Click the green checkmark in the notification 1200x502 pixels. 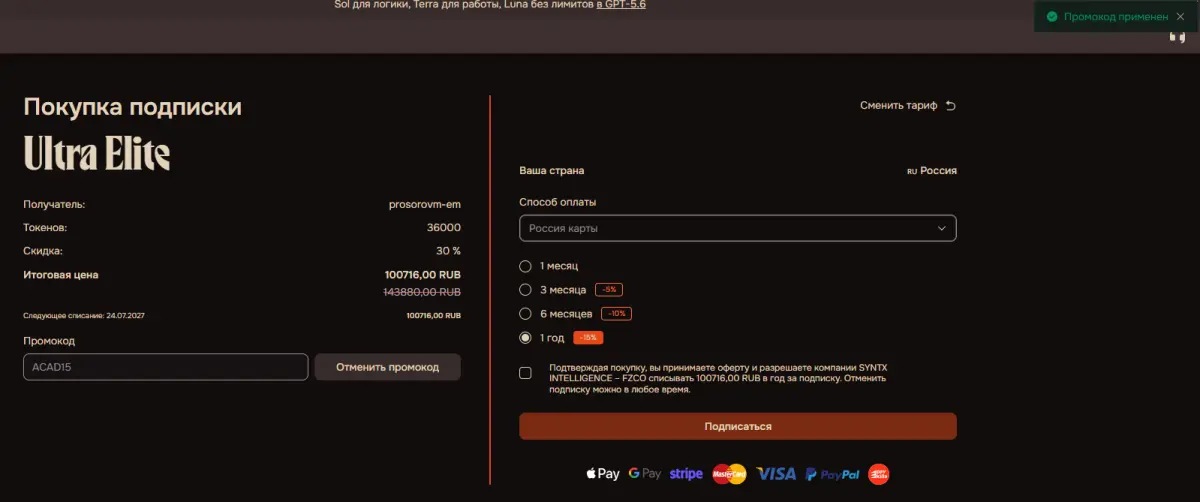click(1051, 16)
